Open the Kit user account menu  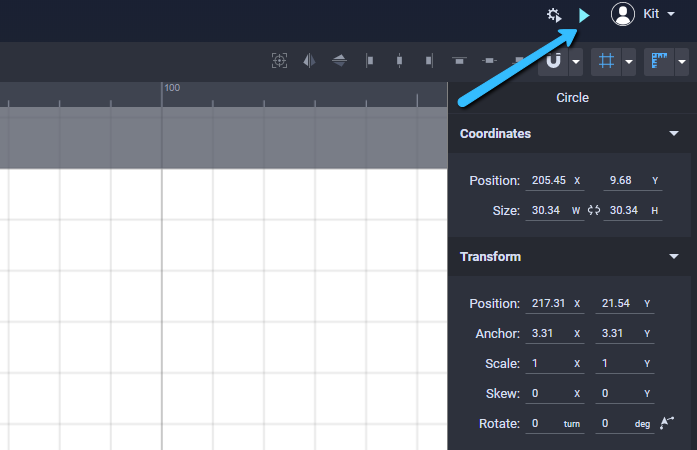[643, 14]
